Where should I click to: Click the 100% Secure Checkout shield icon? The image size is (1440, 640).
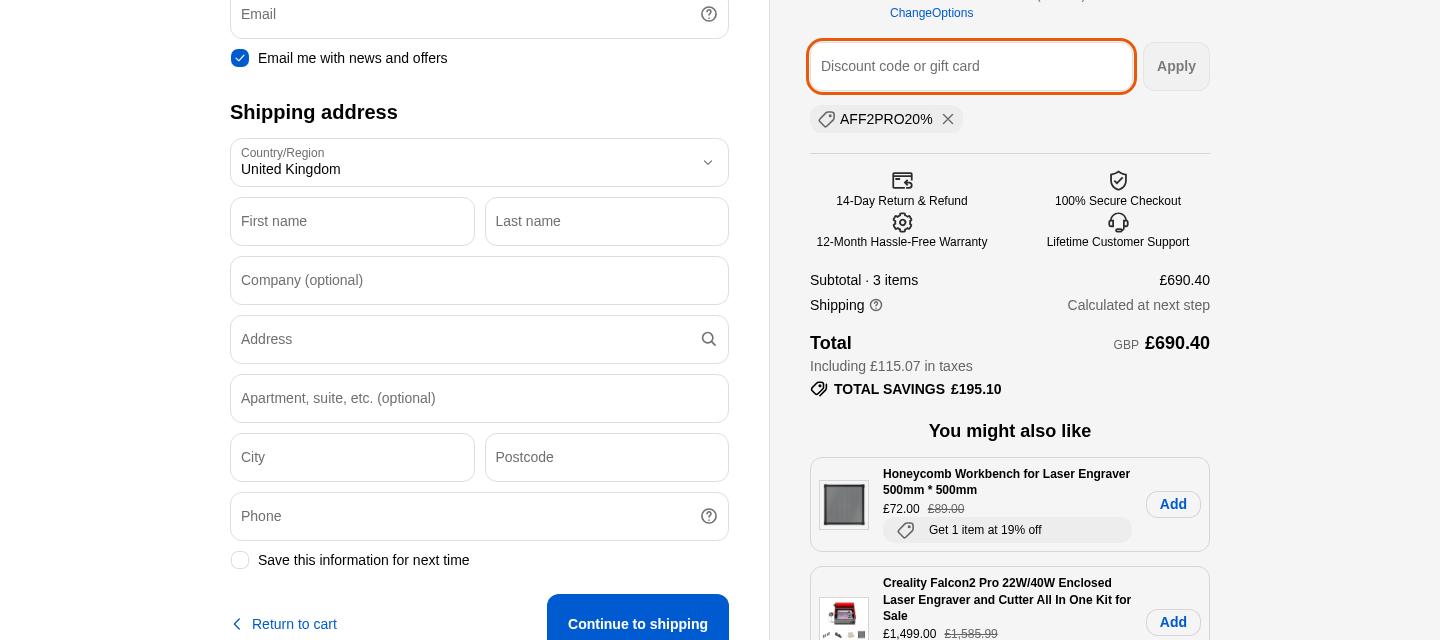[x=1118, y=180]
